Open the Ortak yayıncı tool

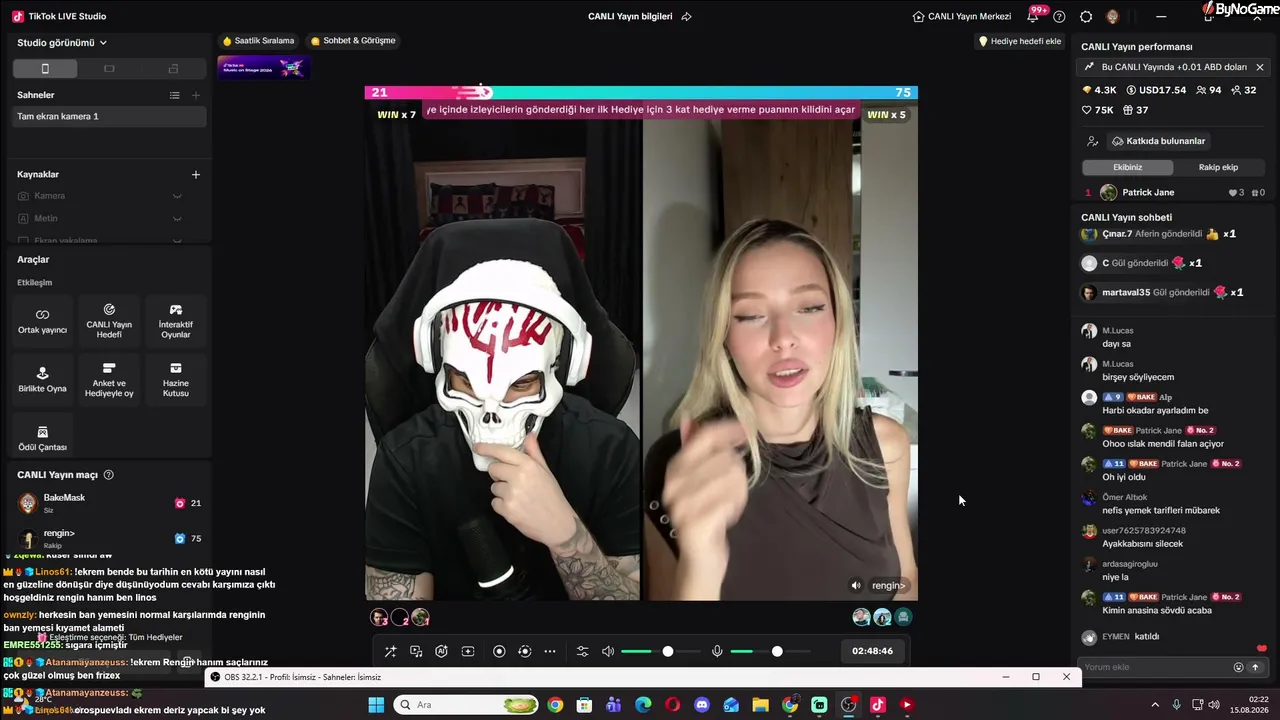(x=42, y=320)
